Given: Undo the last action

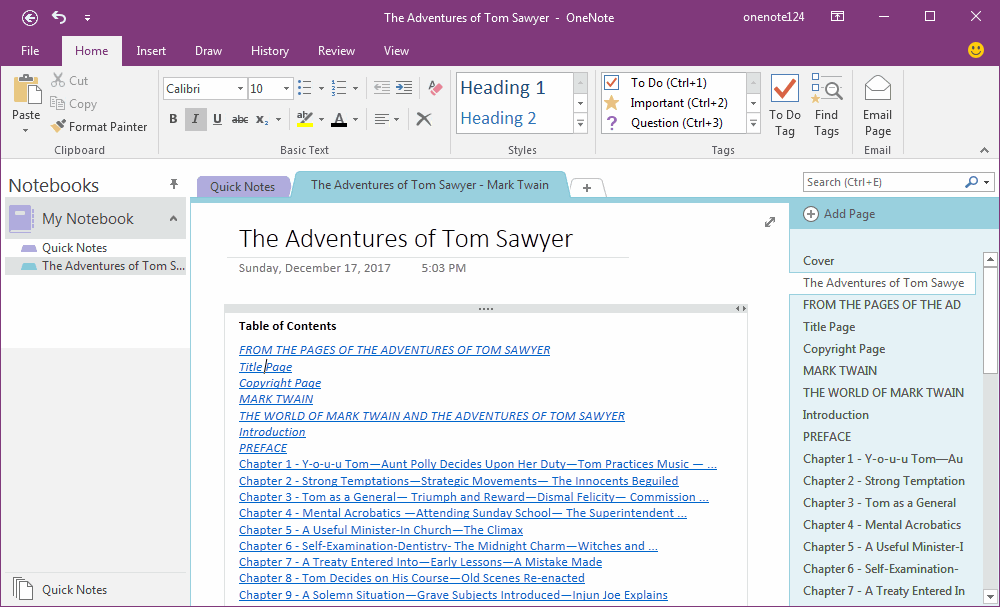Looking at the screenshot, I should pyautogui.click(x=59, y=17).
